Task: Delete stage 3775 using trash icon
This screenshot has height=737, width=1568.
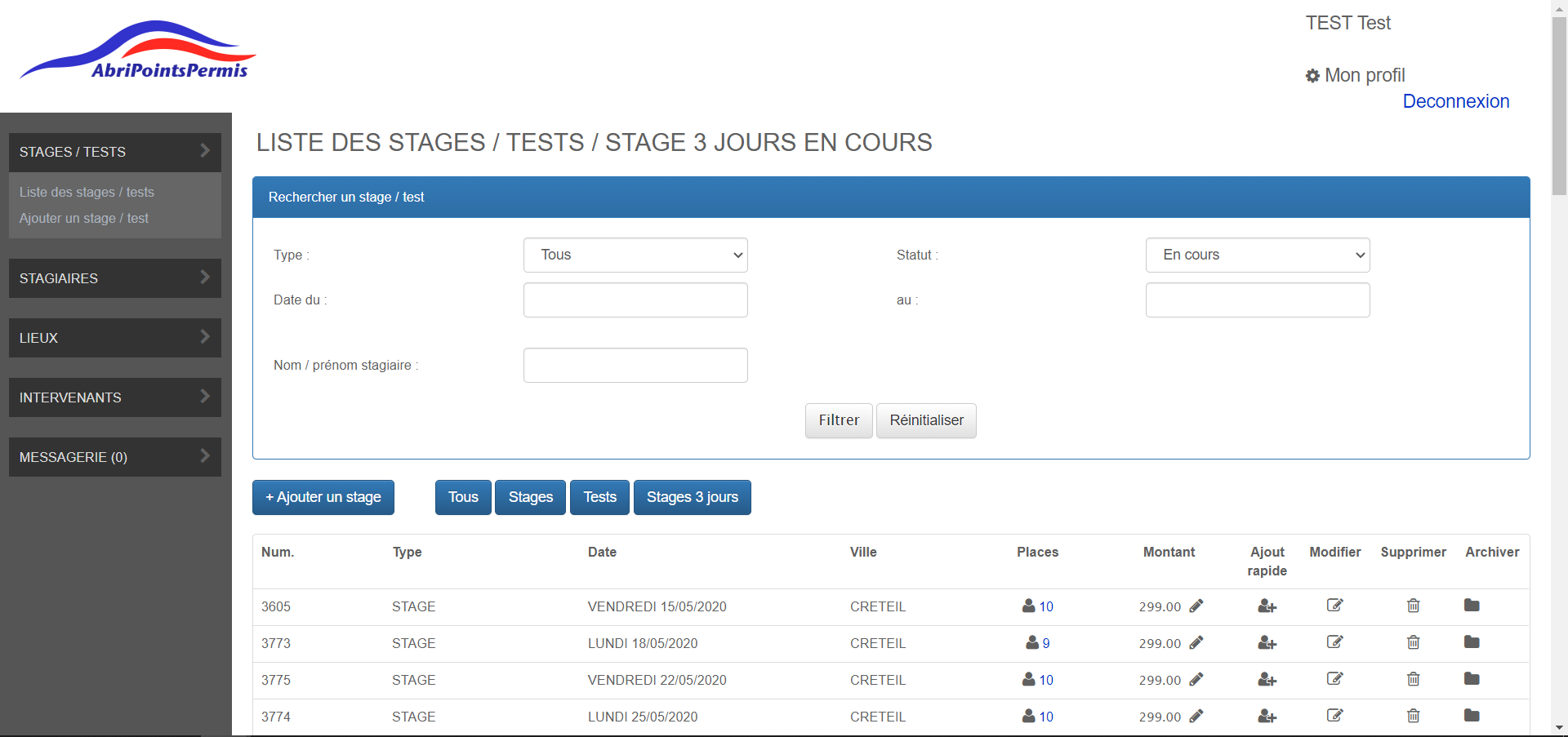Action: [x=1413, y=679]
